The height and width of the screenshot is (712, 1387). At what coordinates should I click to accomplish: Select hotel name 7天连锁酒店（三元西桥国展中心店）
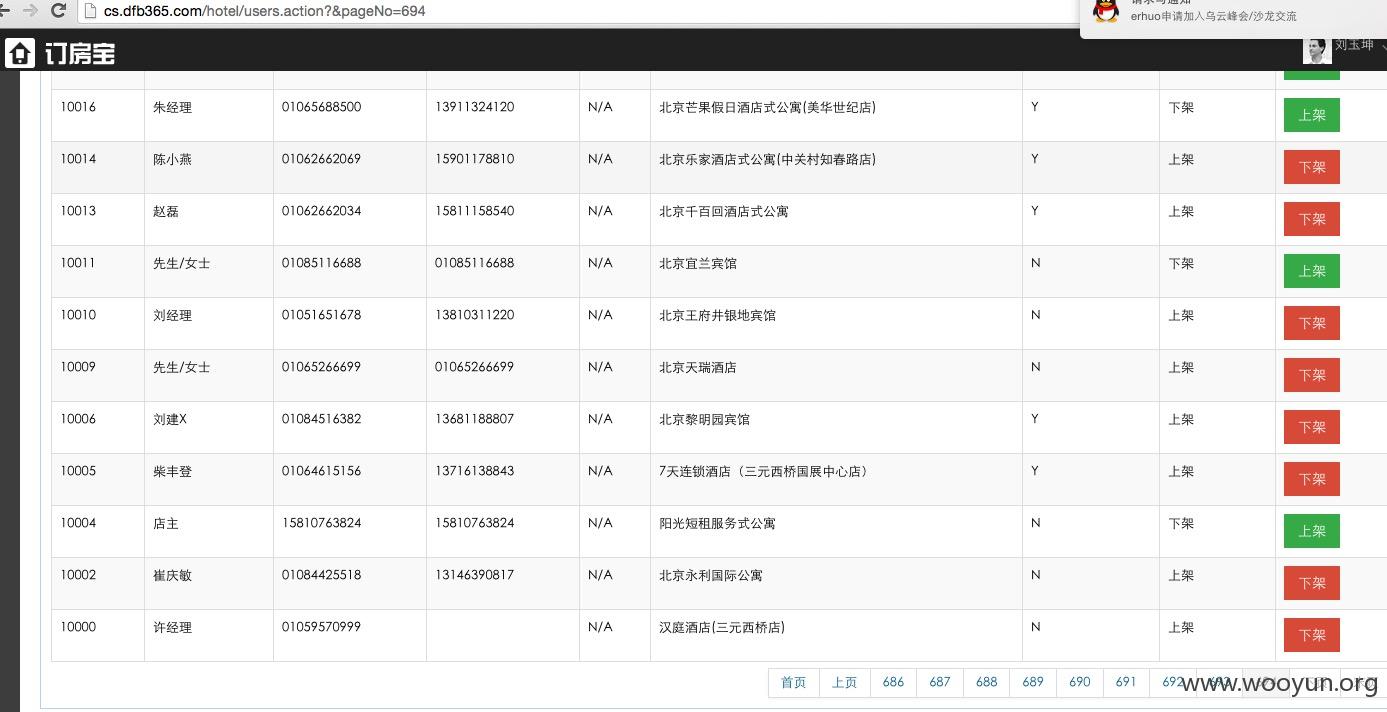pyautogui.click(x=763, y=471)
